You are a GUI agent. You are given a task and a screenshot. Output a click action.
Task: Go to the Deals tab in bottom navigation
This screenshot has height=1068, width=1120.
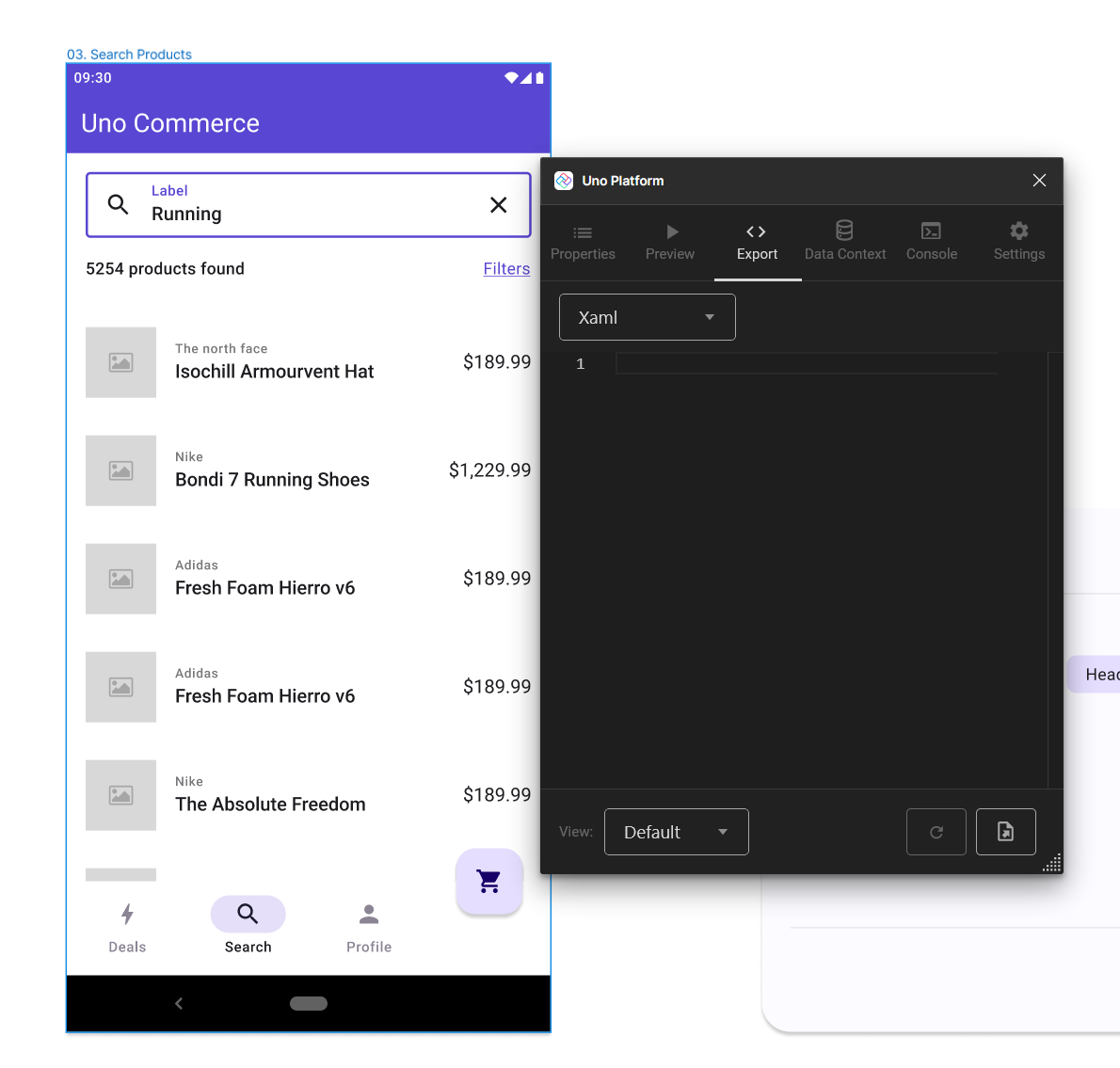point(127,928)
